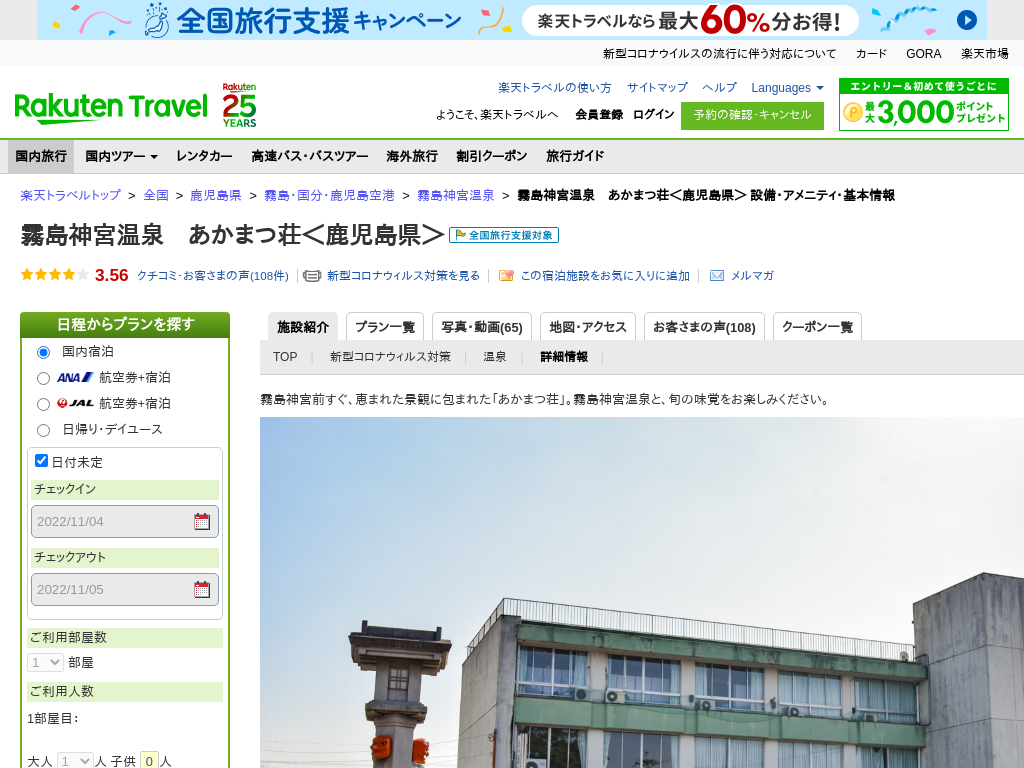Click the play arrow on top banner
Screen dimensions: 1024x768
pyautogui.click(x=967, y=20)
